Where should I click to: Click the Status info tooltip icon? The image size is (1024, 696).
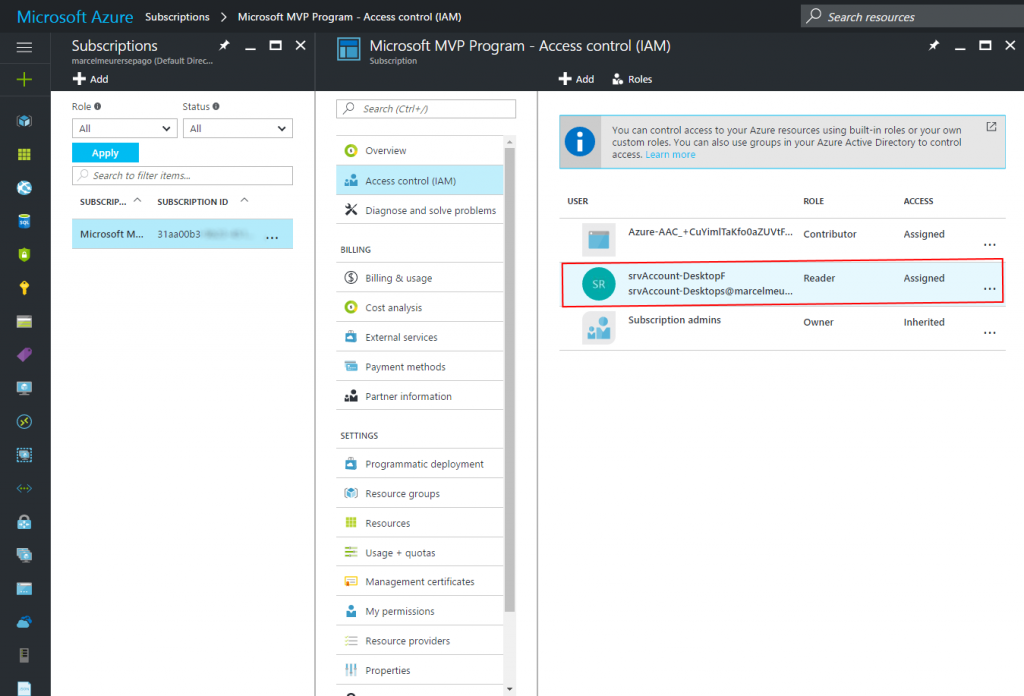click(x=216, y=106)
